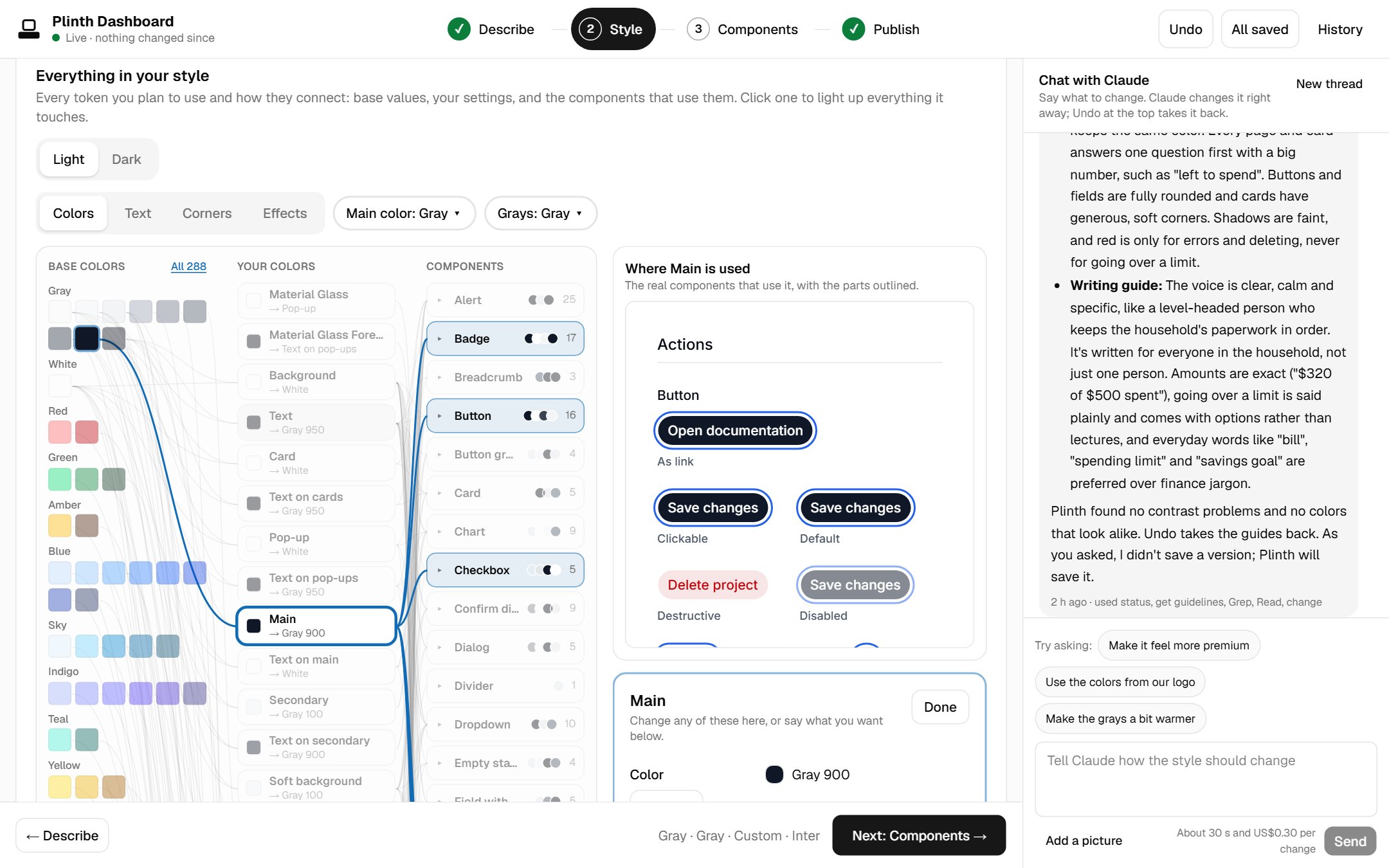
Task: Switch to Light mode
Action: click(68, 159)
